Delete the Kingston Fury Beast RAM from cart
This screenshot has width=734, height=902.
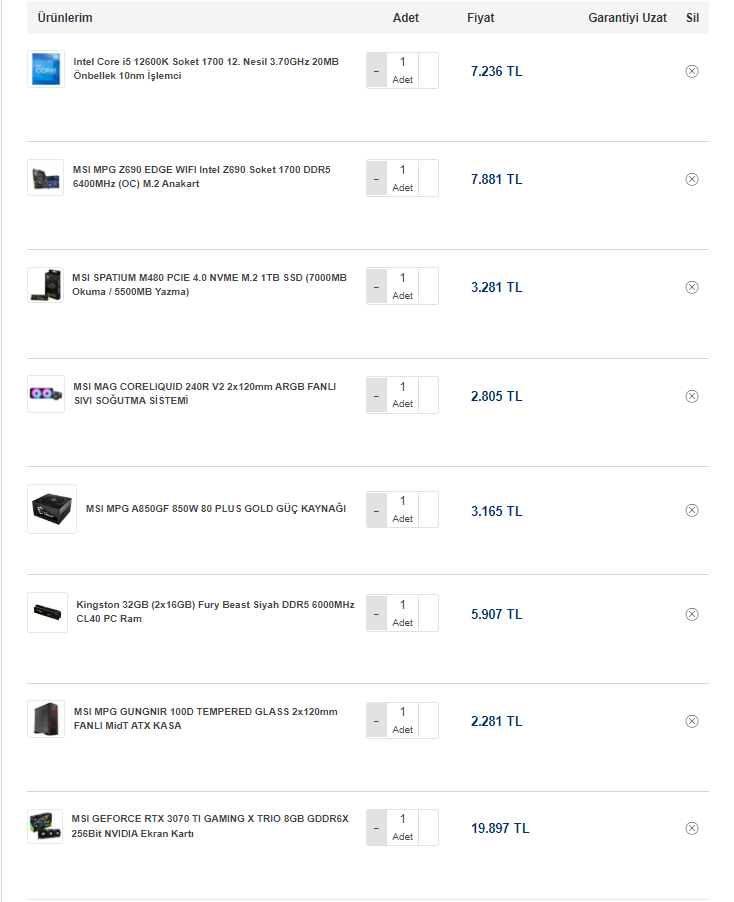click(692, 615)
